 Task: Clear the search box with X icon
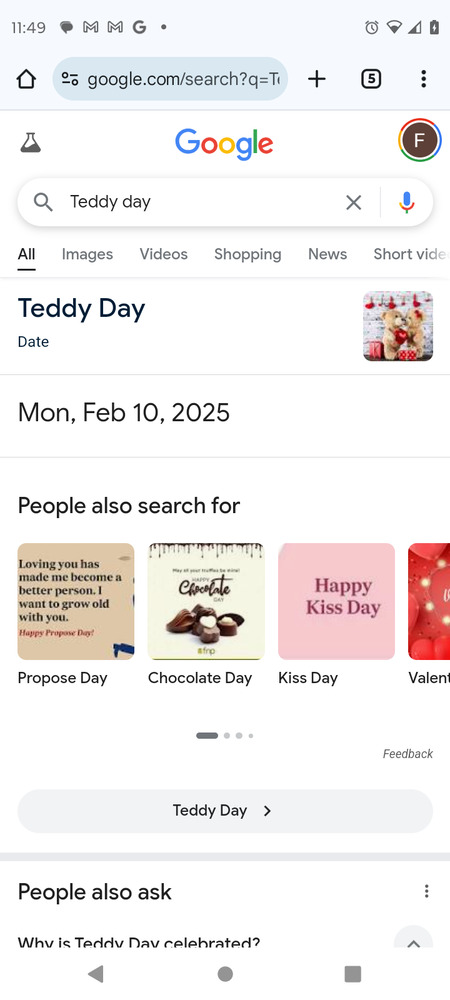tap(353, 202)
